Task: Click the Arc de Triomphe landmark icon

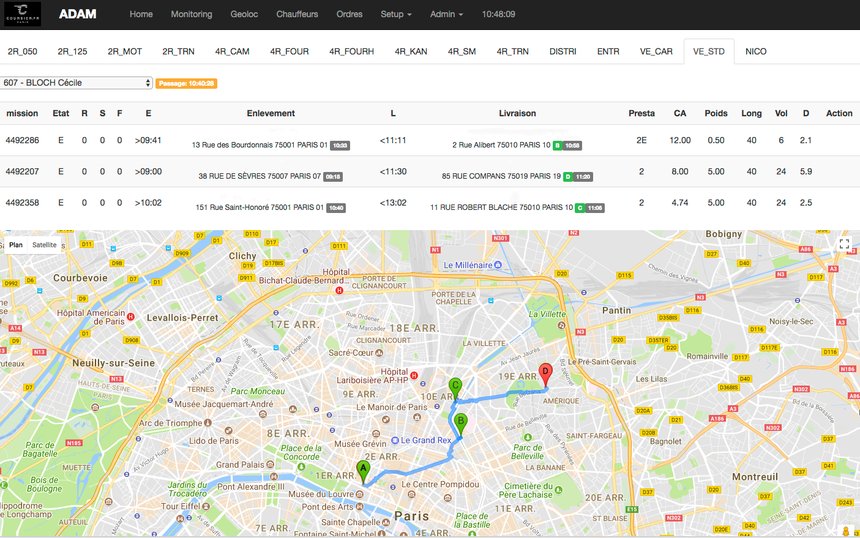Action: pyautogui.click(x=208, y=423)
